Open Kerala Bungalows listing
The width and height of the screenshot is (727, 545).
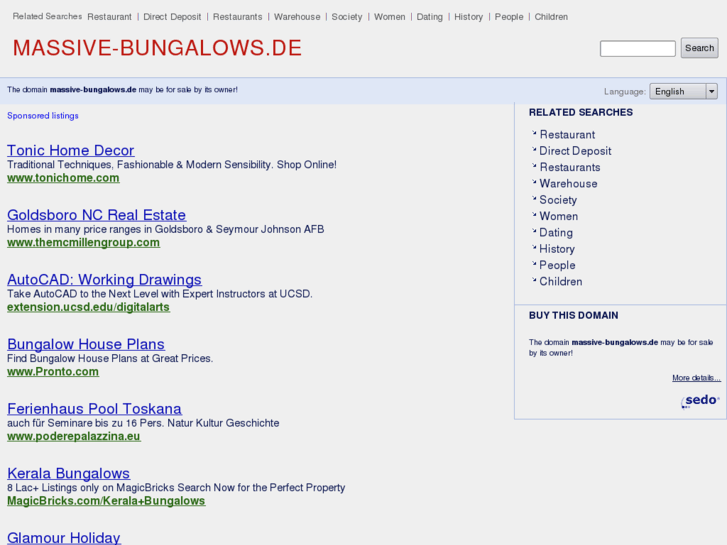pos(69,473)
